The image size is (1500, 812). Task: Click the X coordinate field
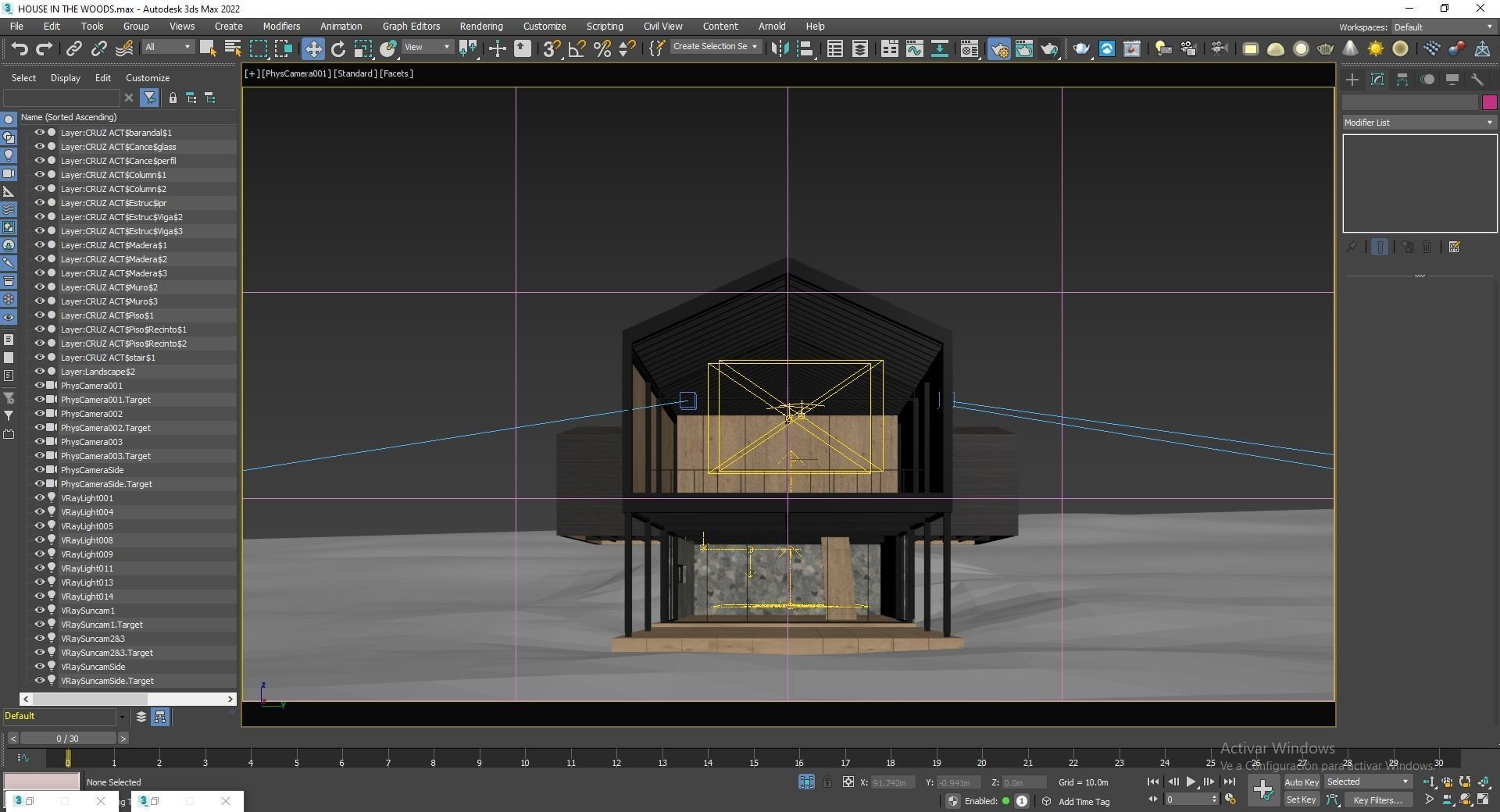tap(892, 782)
